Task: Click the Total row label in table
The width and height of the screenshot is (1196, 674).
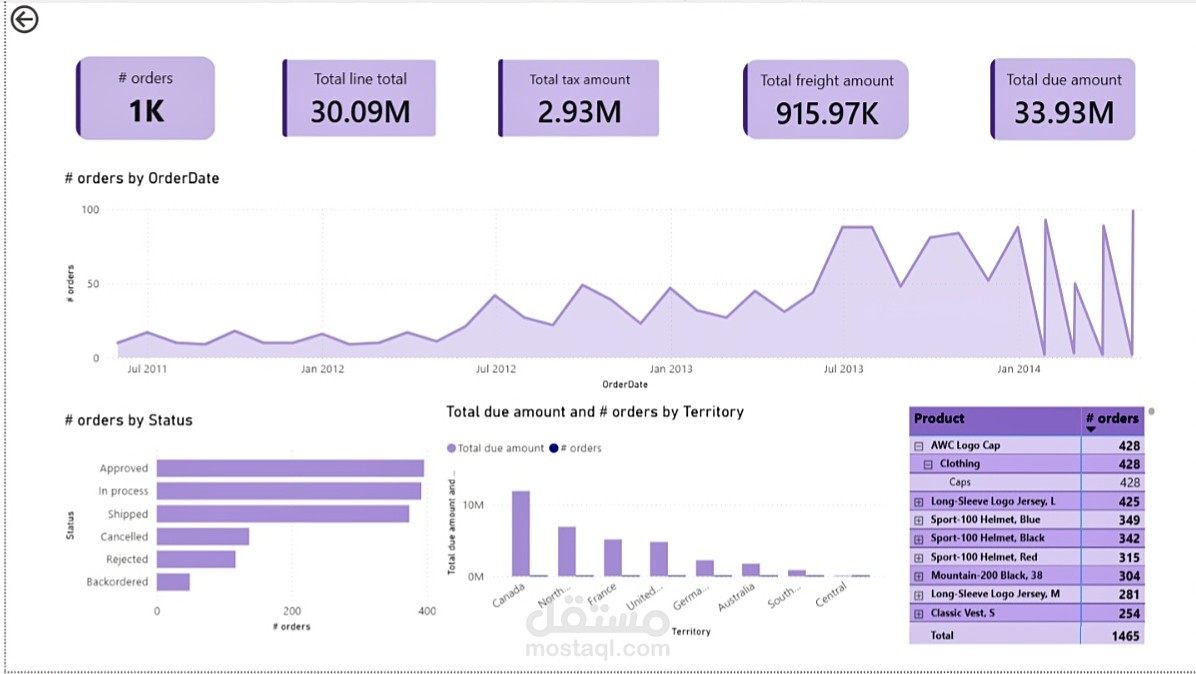Action: coord(942,635)
